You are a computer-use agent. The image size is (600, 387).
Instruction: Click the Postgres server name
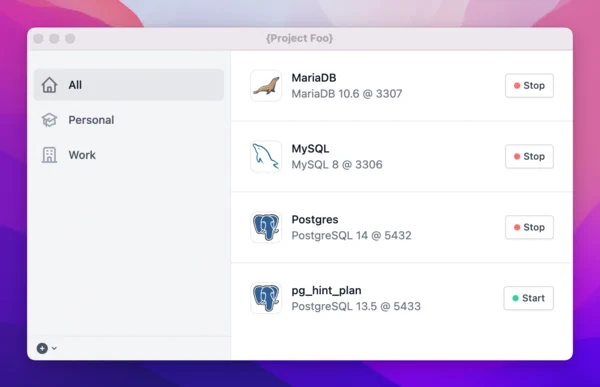pos(315,219)
